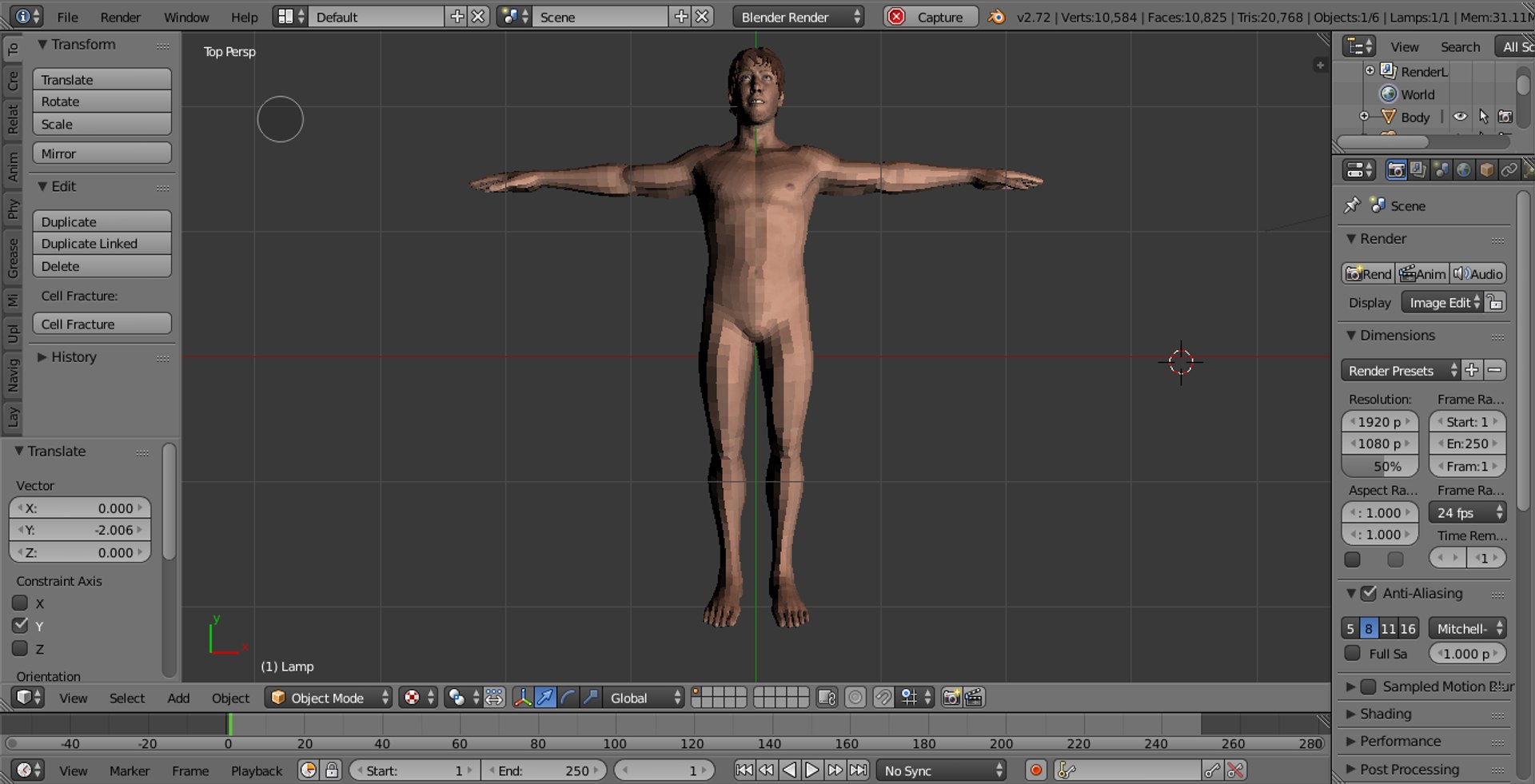This screenshot has width=1535, height=784.
Task: Click the OpenGL render animation clapper icon
Action: click(x=973, y=698)
